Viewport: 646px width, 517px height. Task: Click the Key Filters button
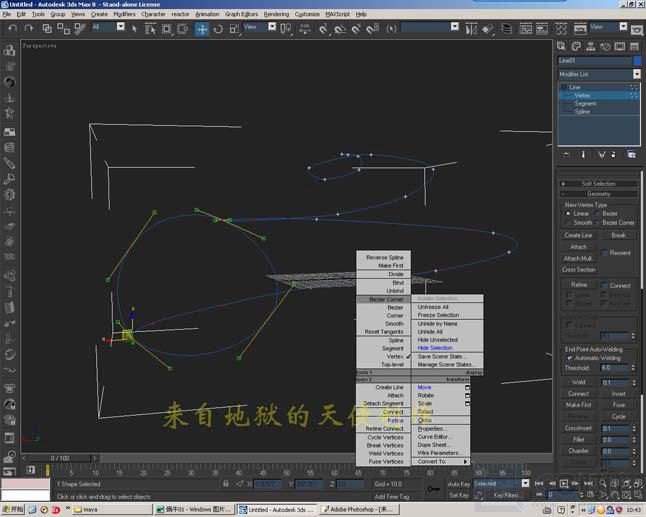[x=506, y=495]
